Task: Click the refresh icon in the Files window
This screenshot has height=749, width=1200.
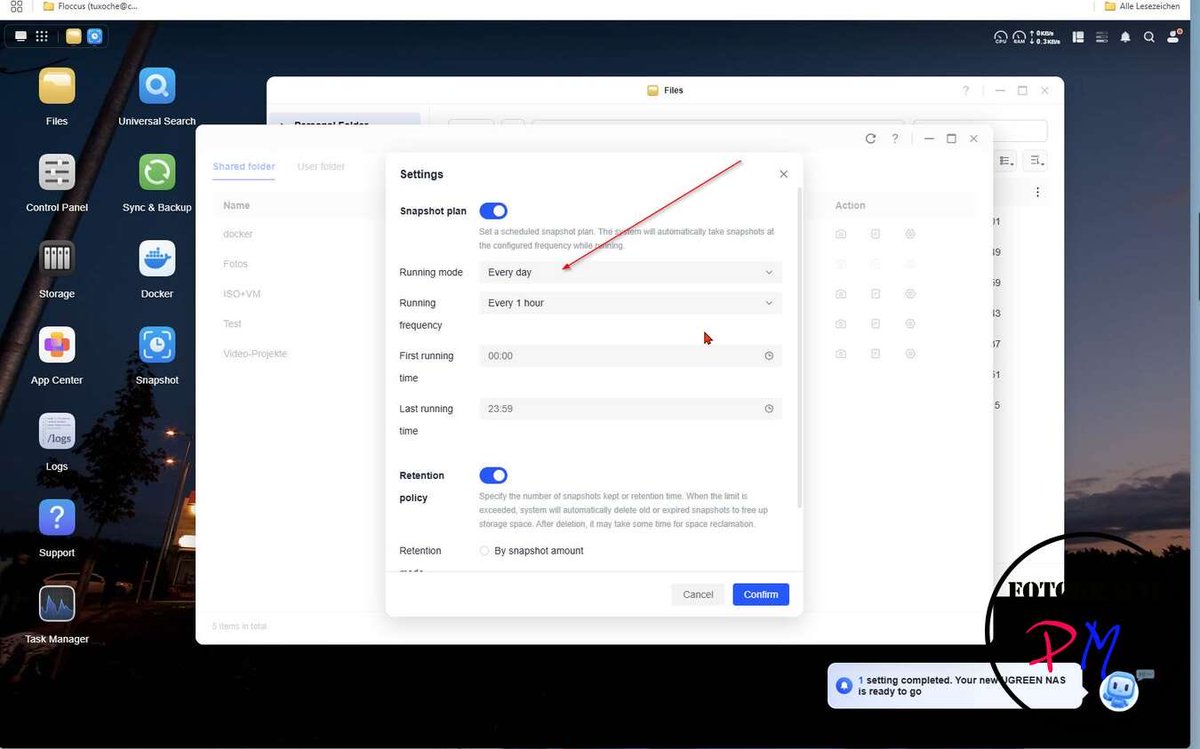Action: tap(870, 139)
